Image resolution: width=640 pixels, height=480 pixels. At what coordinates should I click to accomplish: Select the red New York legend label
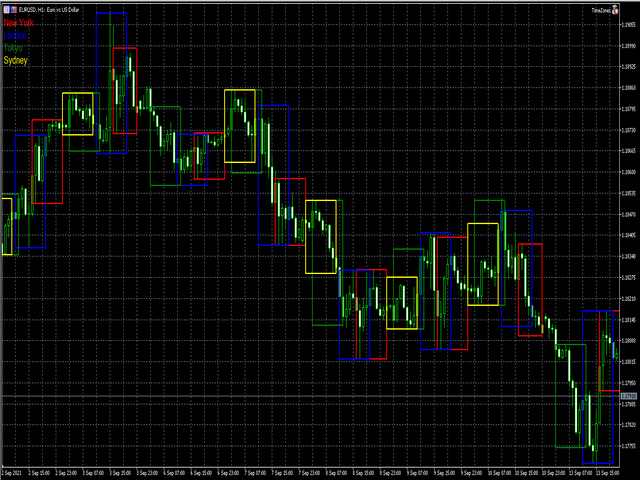tap(18, 23)
